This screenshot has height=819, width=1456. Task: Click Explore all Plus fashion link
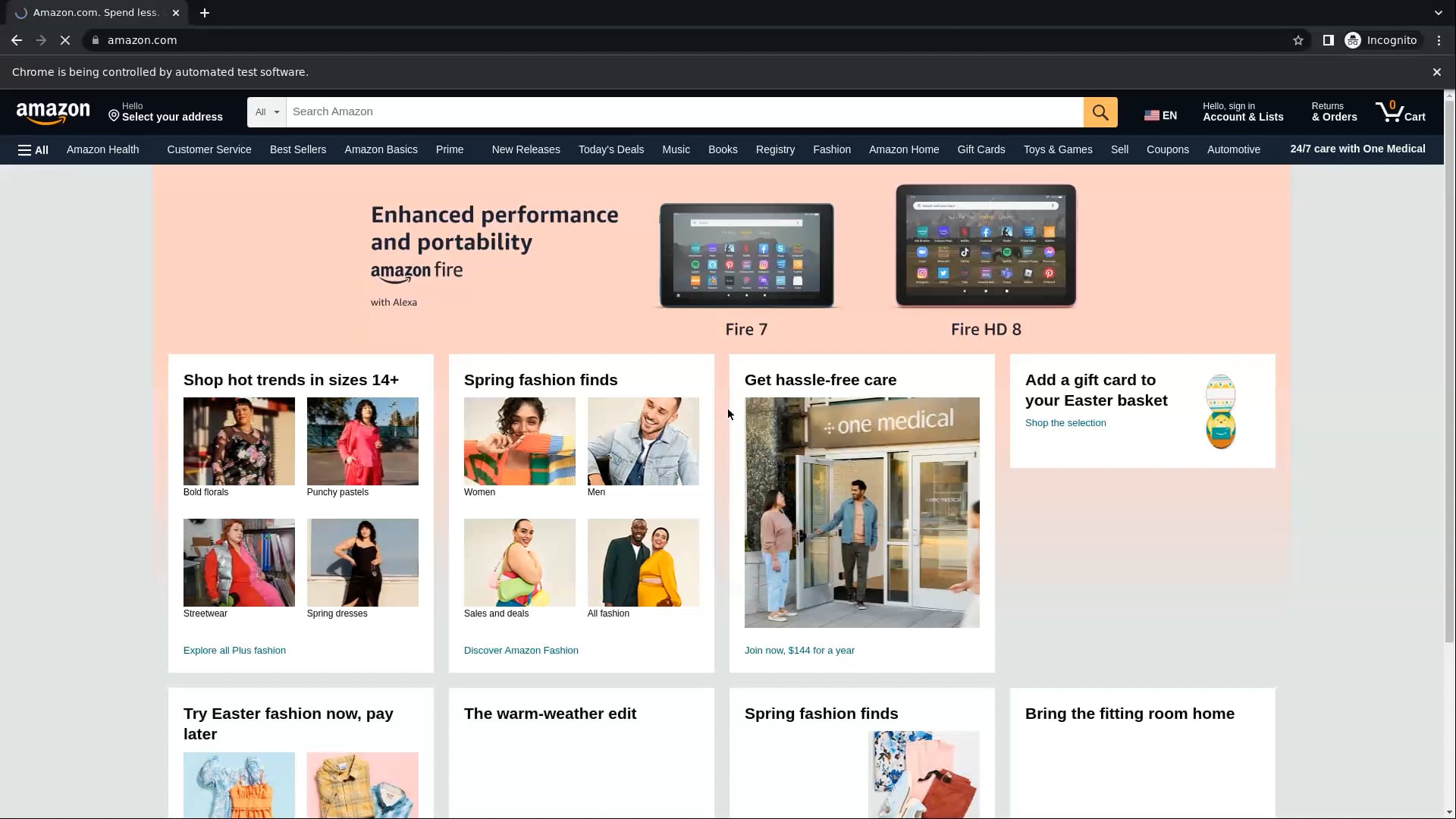234,651
